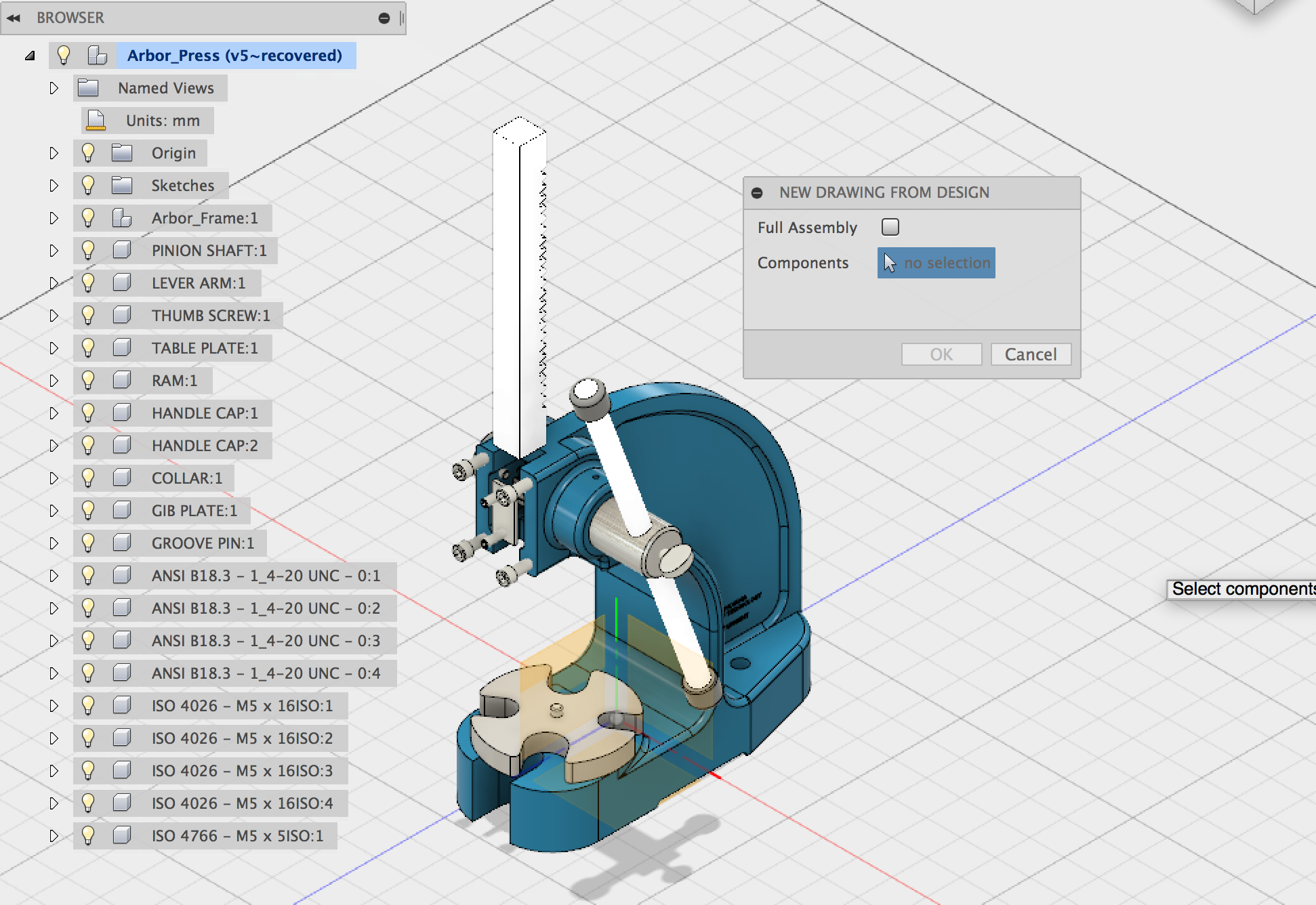Expand the GROOVE PIN:1 node
Image resolution: width=1316 pixels, height=905 pixels.
[54, 543]
